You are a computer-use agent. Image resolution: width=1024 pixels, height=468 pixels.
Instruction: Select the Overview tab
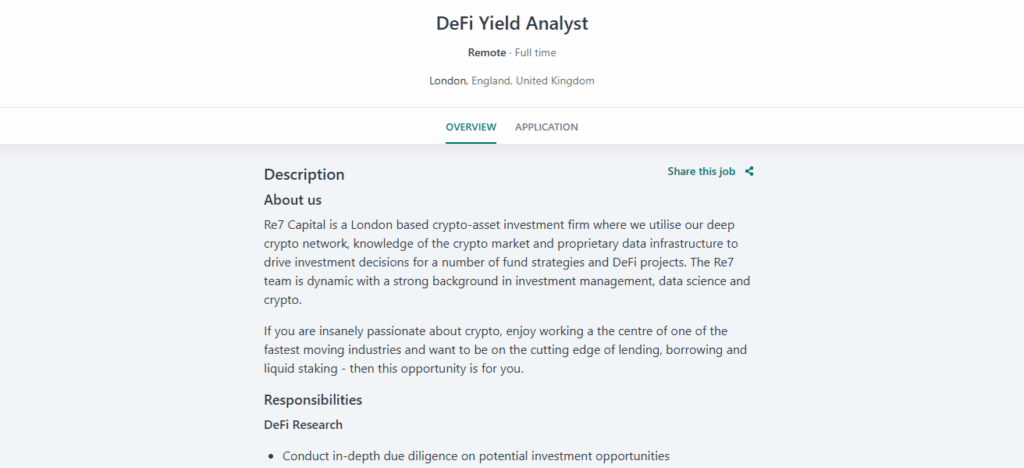(471, 127)
